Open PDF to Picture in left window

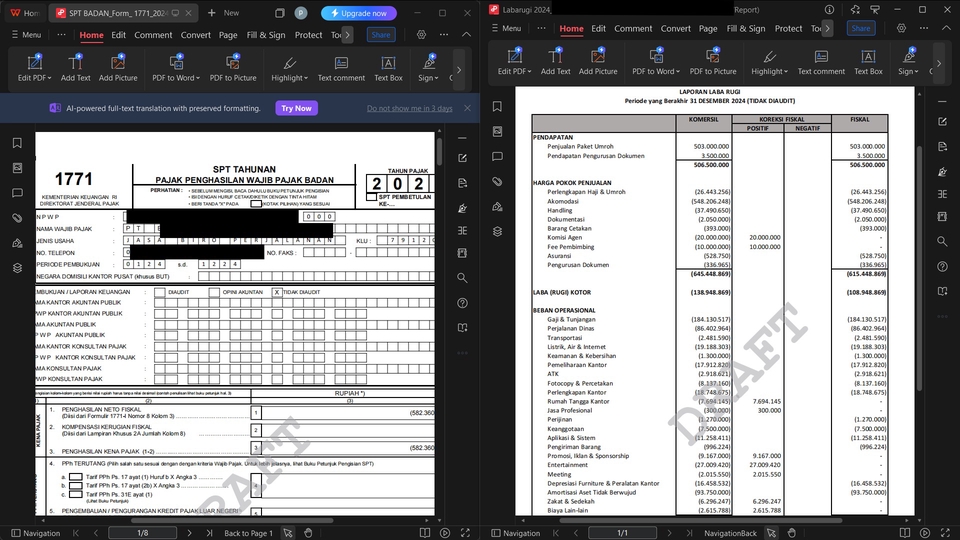(233, 67)
